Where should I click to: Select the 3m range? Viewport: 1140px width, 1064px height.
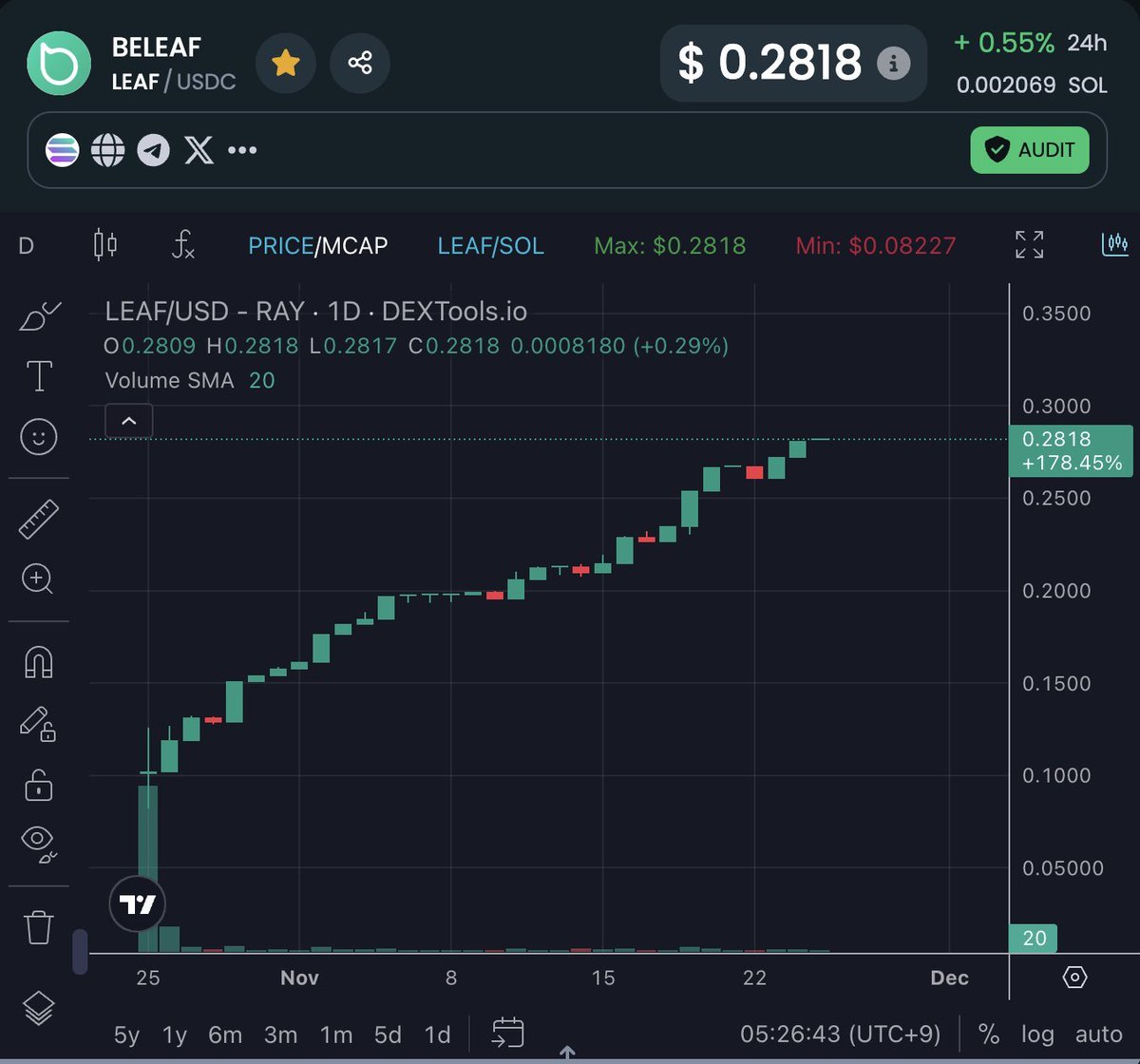tap(280, 1035)
